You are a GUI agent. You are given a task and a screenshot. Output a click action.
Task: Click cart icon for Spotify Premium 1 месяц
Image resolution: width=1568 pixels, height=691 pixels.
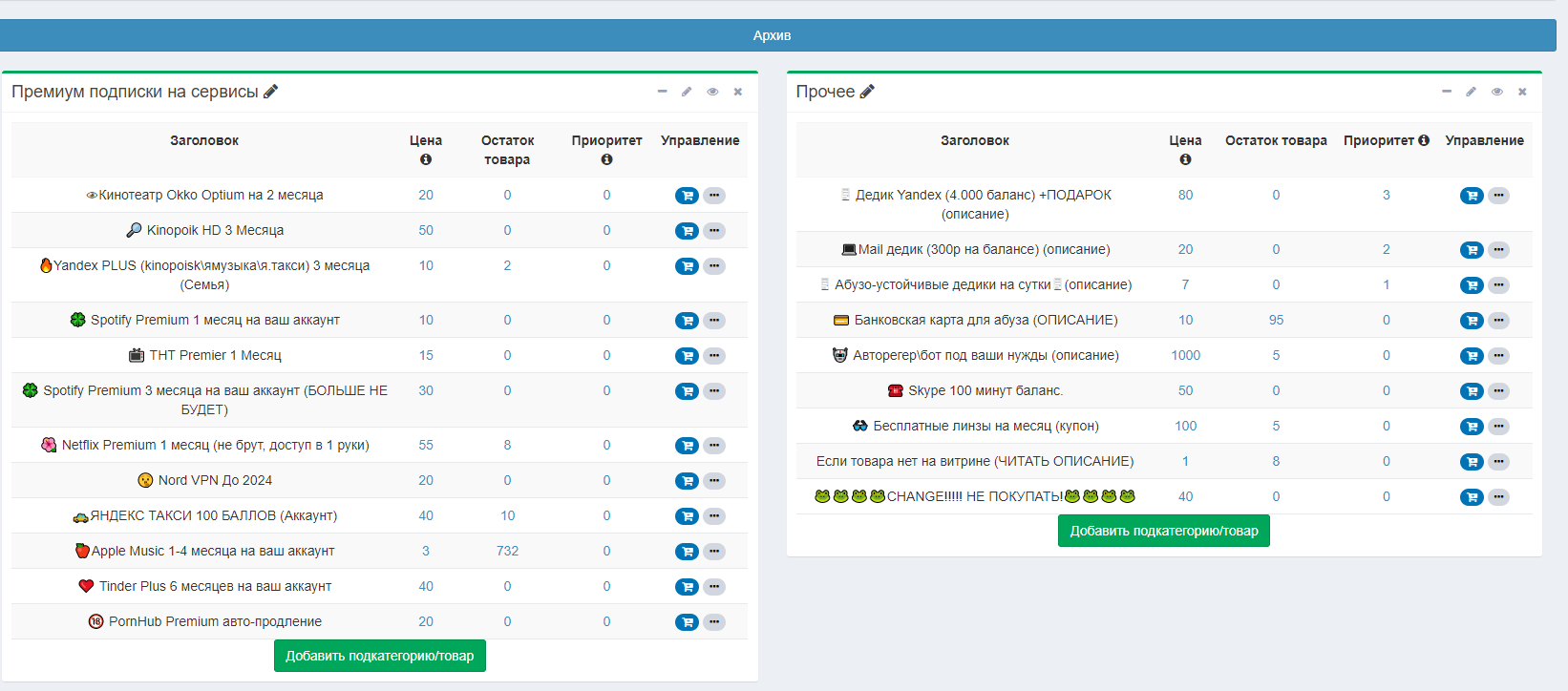(687, 321)
